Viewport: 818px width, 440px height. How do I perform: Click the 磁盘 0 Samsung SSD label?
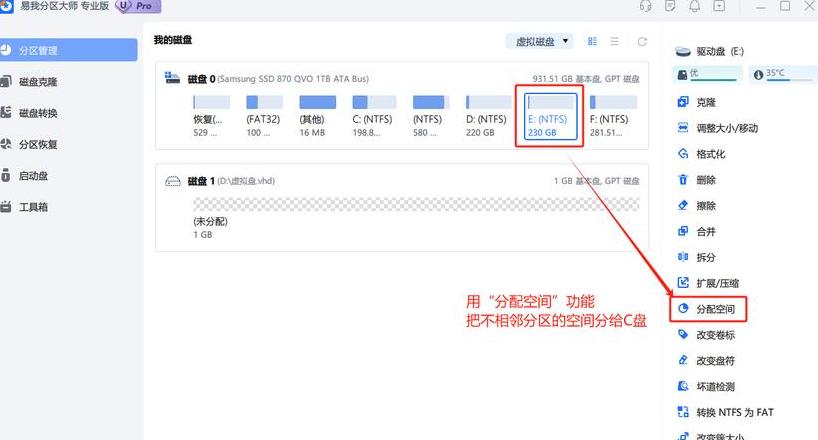tap(278, 79)
